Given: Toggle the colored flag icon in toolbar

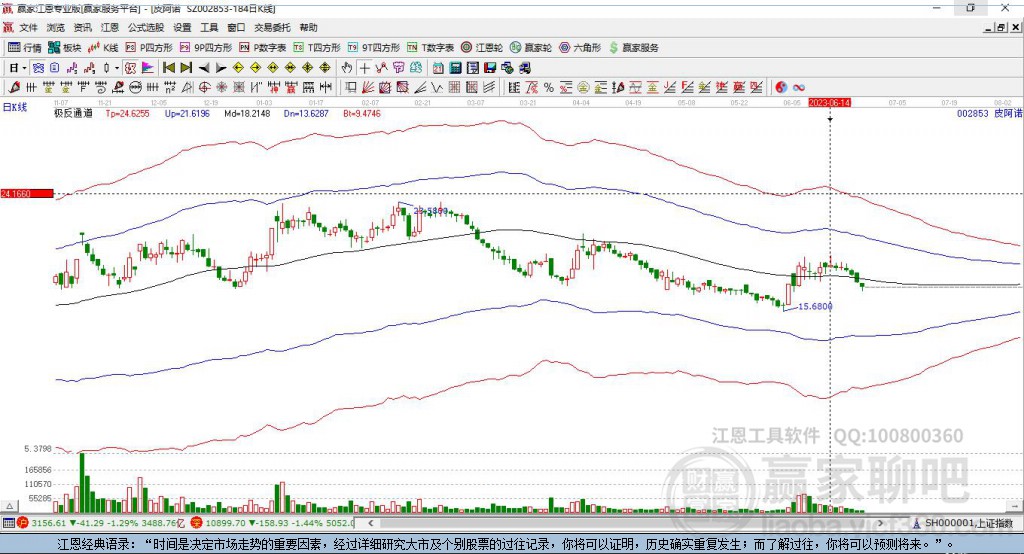Looking at the screenshot, I should tap(148, 68).
